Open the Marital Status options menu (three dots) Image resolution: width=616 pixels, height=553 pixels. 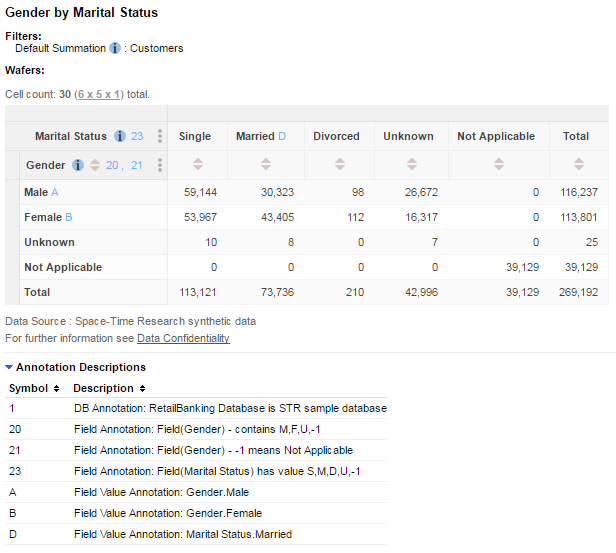(x=159, y=136)
